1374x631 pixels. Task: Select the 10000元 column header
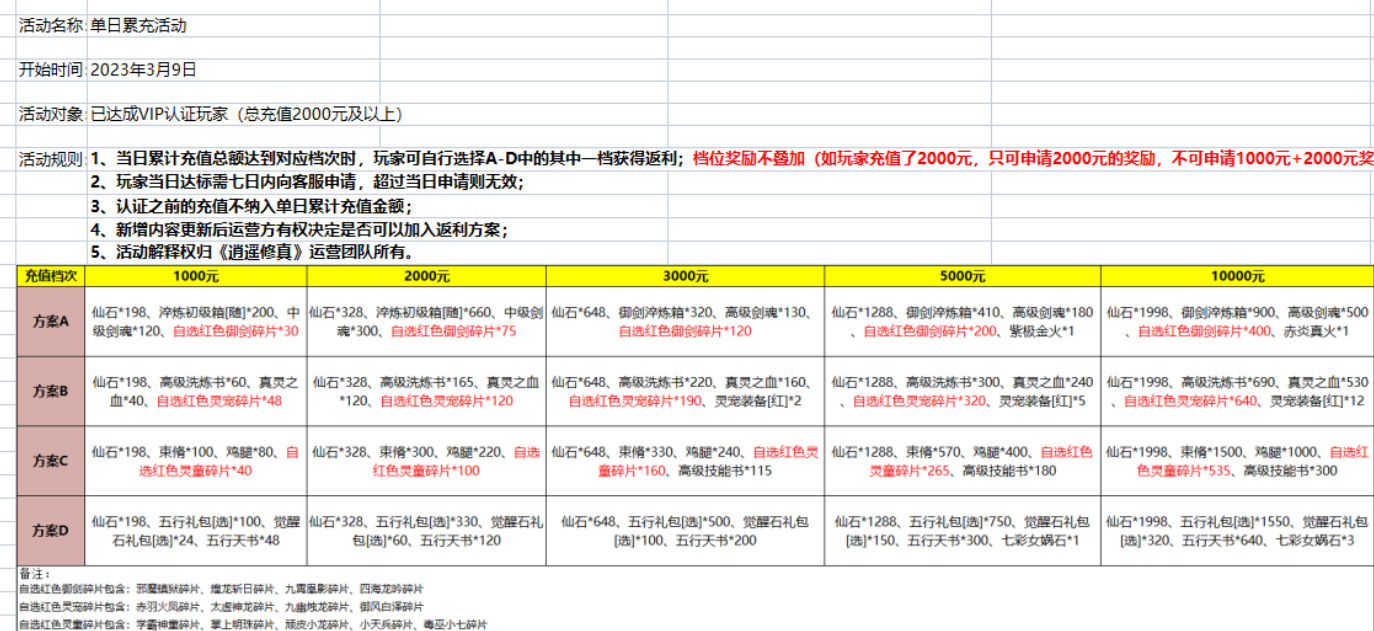tap(1237, 276)
